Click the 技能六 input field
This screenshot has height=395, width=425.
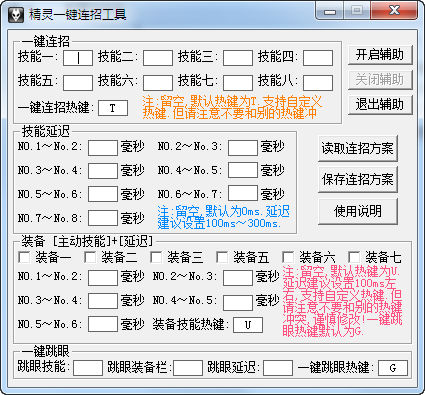pos(158,83)
